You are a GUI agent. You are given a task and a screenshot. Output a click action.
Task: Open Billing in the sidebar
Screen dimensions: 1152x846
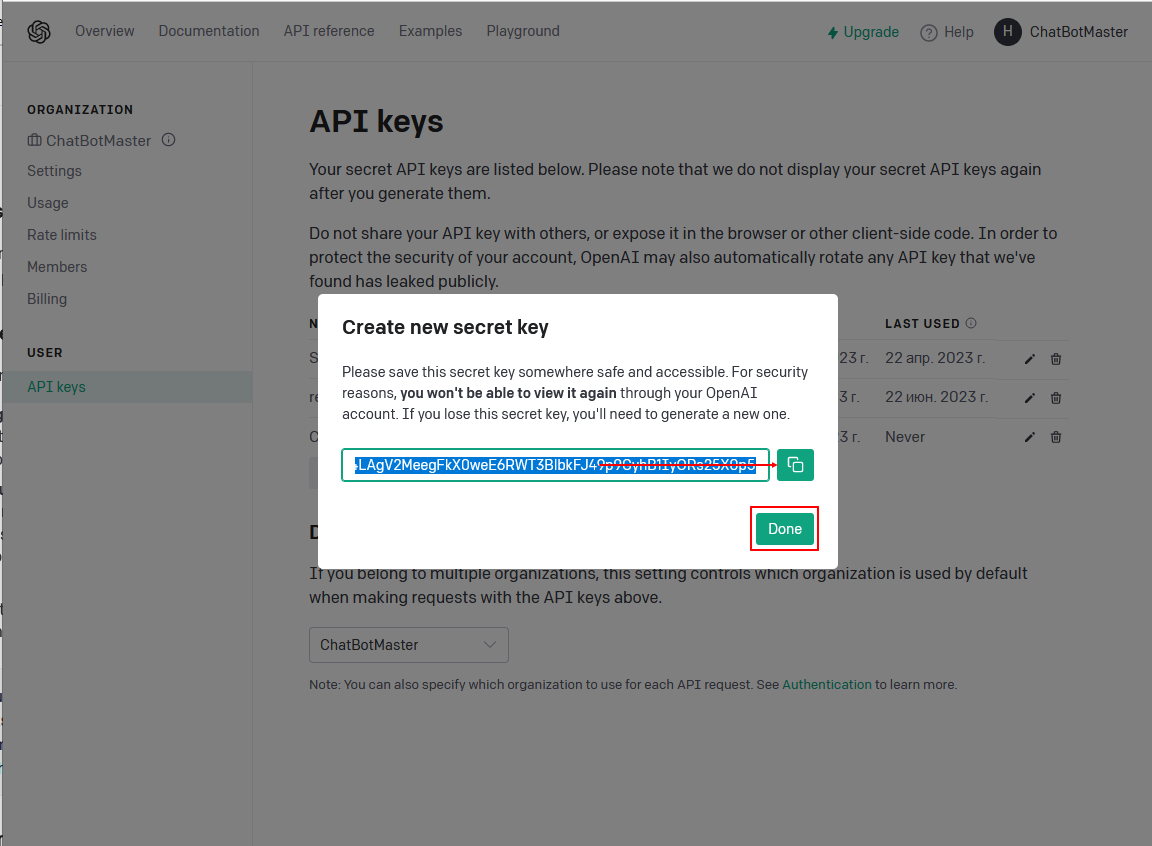pyautogui.click(x=47, y=299)
